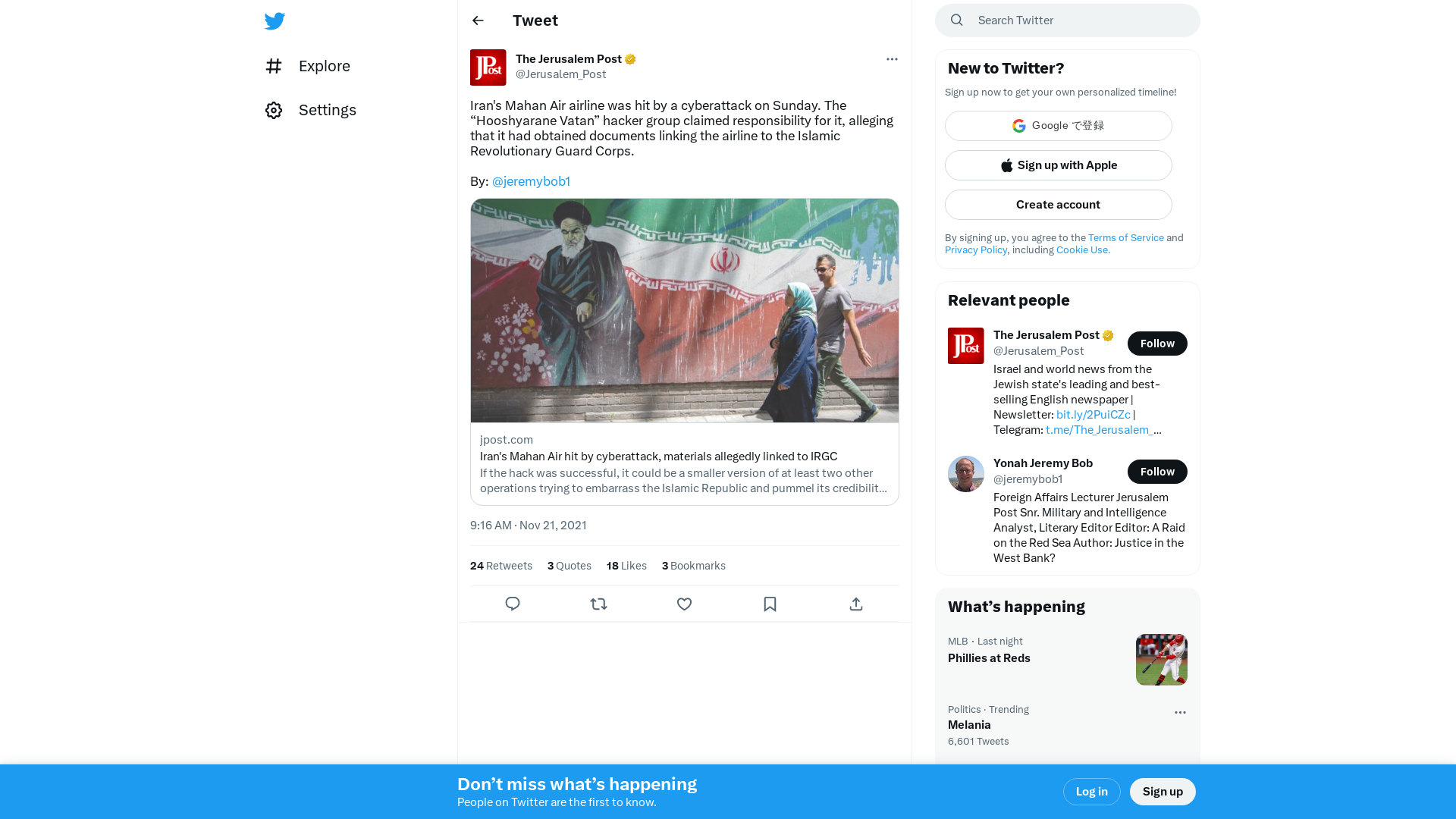Image resolution: width=1456 pixels, height=819 pixels.
Task: Open more options for Melania trend
Action: 1180,713
